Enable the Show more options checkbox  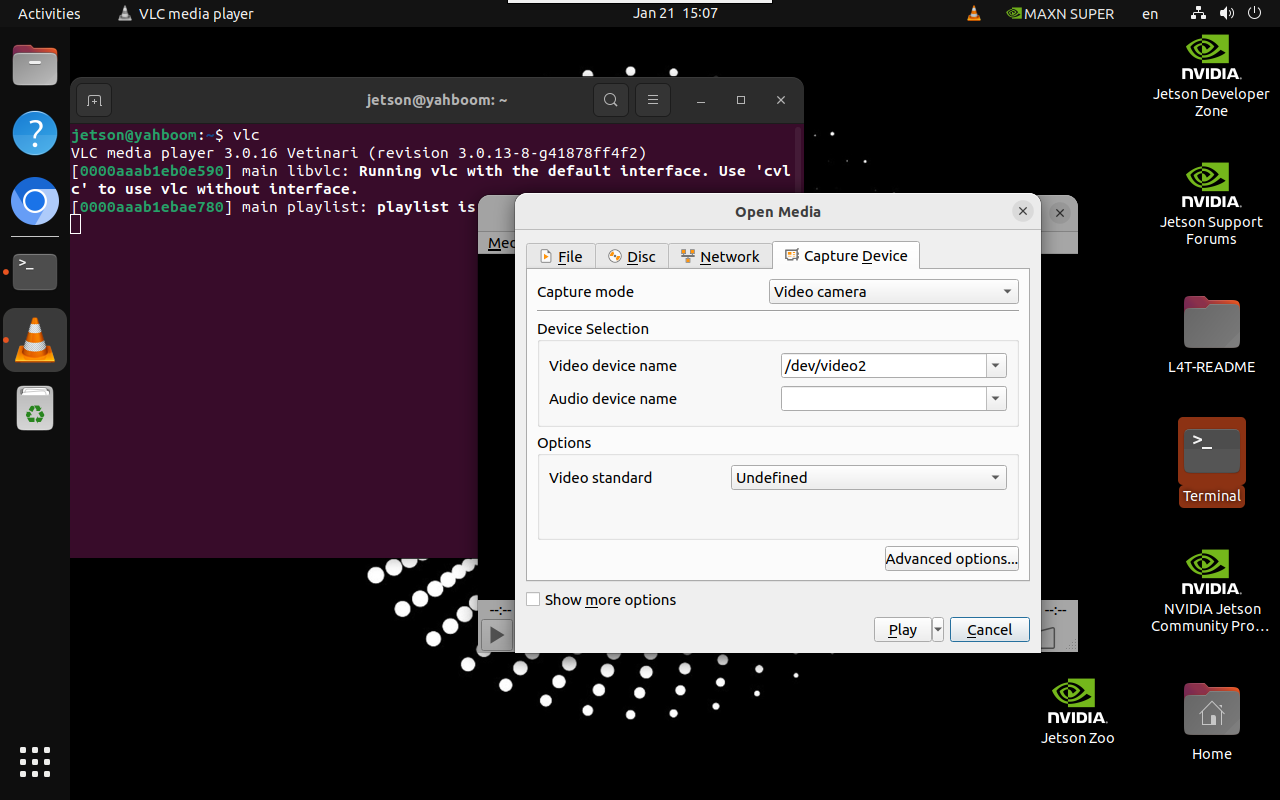click(x=533, y=600)
